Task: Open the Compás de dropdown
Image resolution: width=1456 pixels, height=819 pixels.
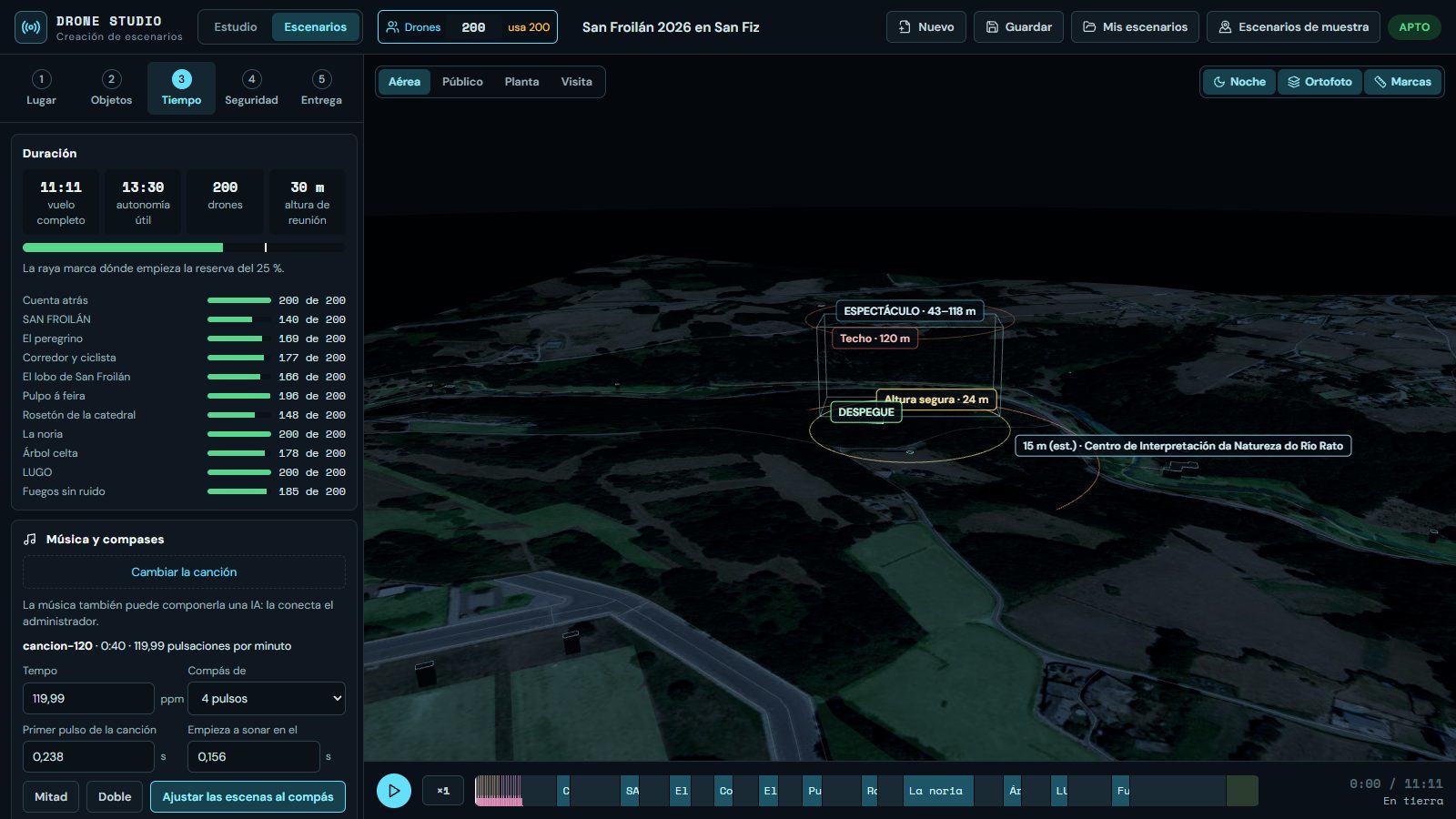Action: (x=267, y=699)
